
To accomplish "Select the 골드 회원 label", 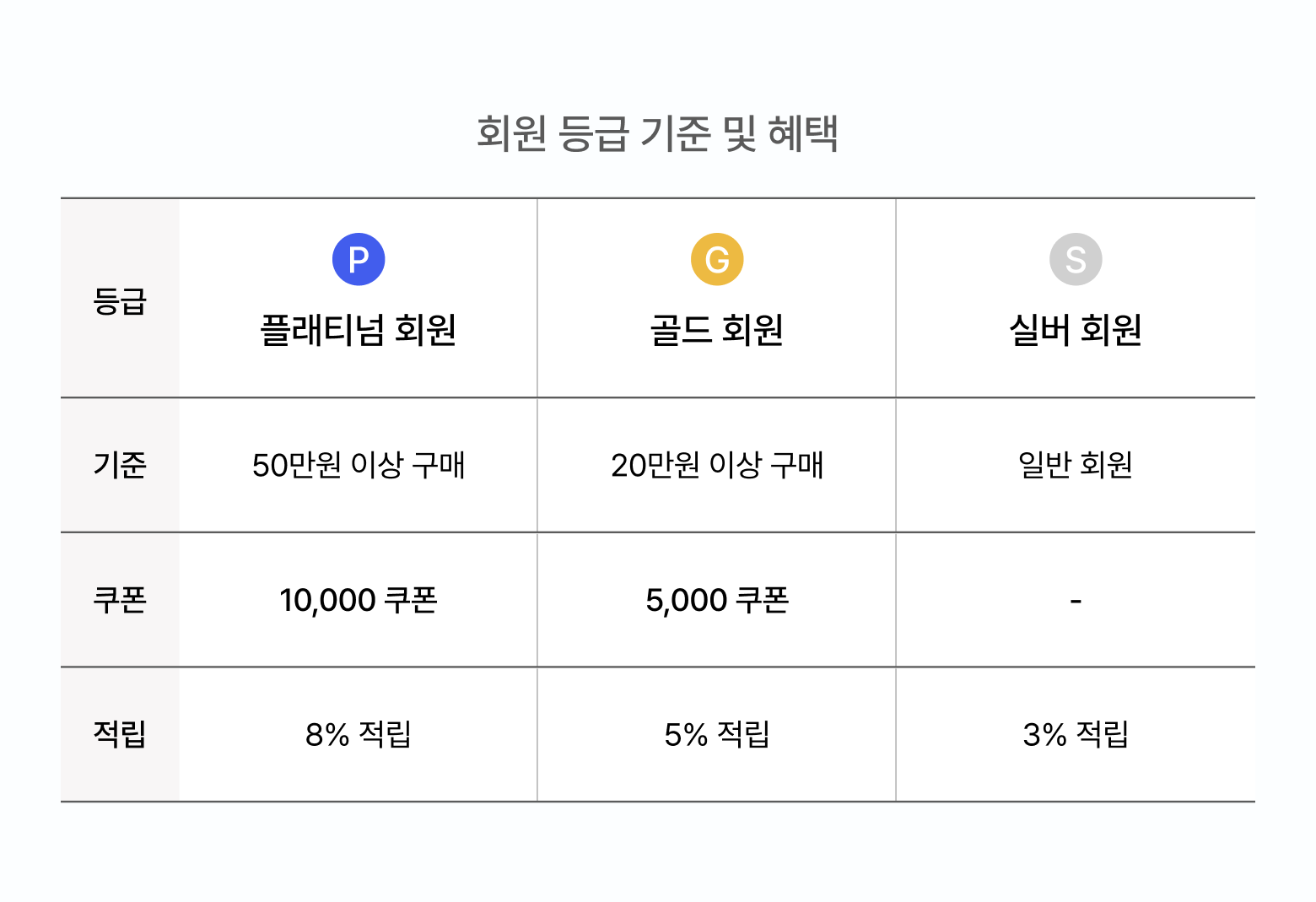I will [x=717, y=330].
